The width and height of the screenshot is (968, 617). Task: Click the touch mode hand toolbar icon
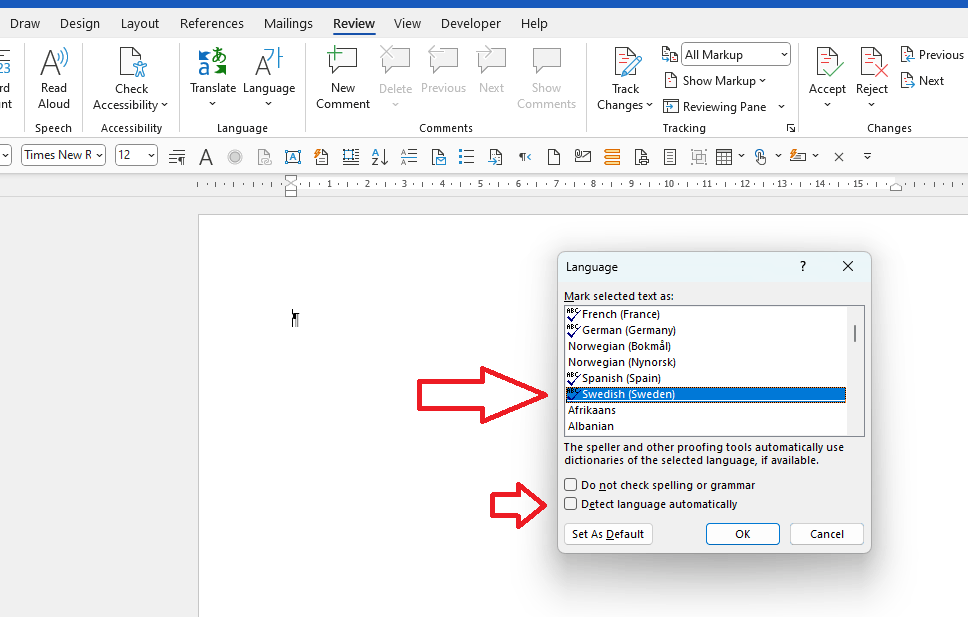pyautogui.click(x=760, y=157)
